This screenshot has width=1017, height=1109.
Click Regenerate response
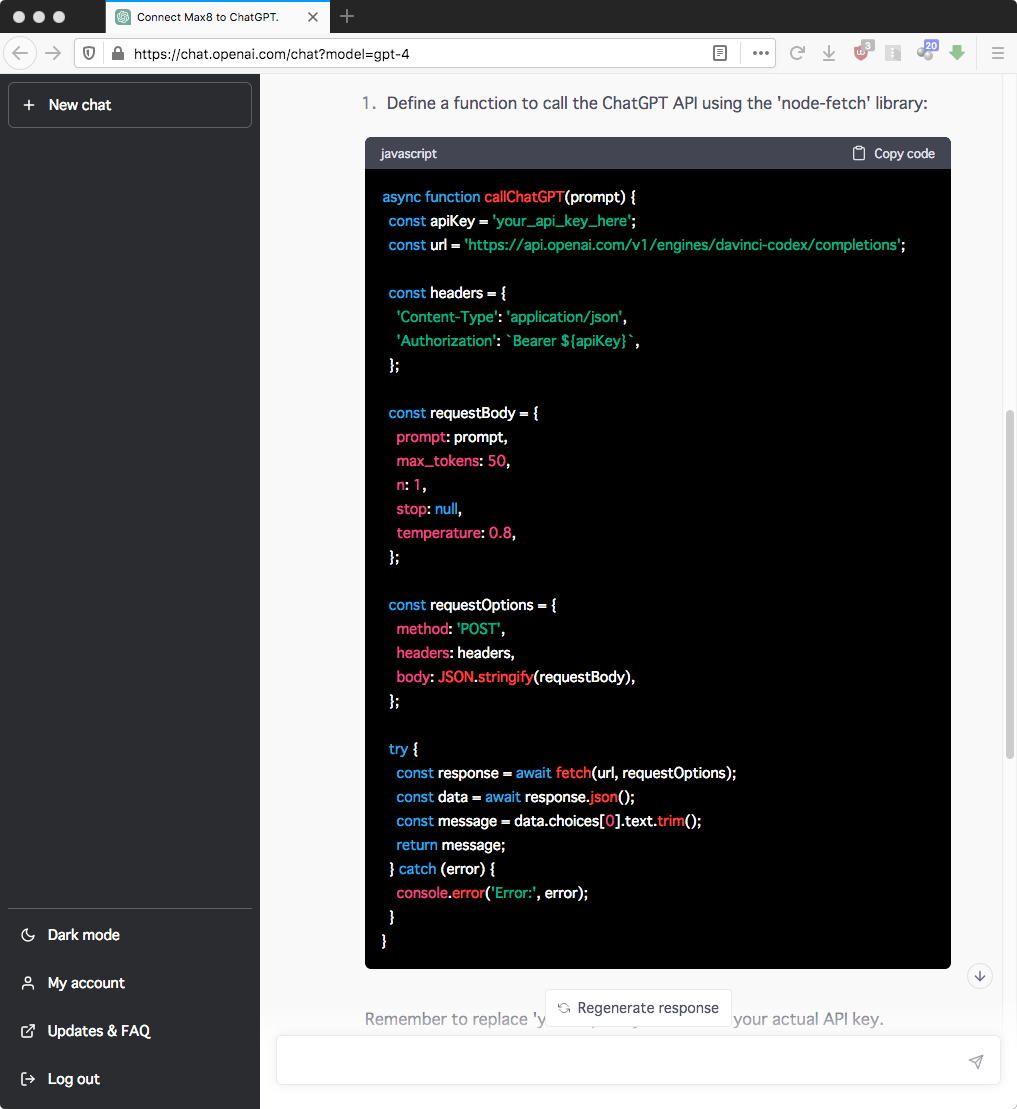[x=638, y=1007]
